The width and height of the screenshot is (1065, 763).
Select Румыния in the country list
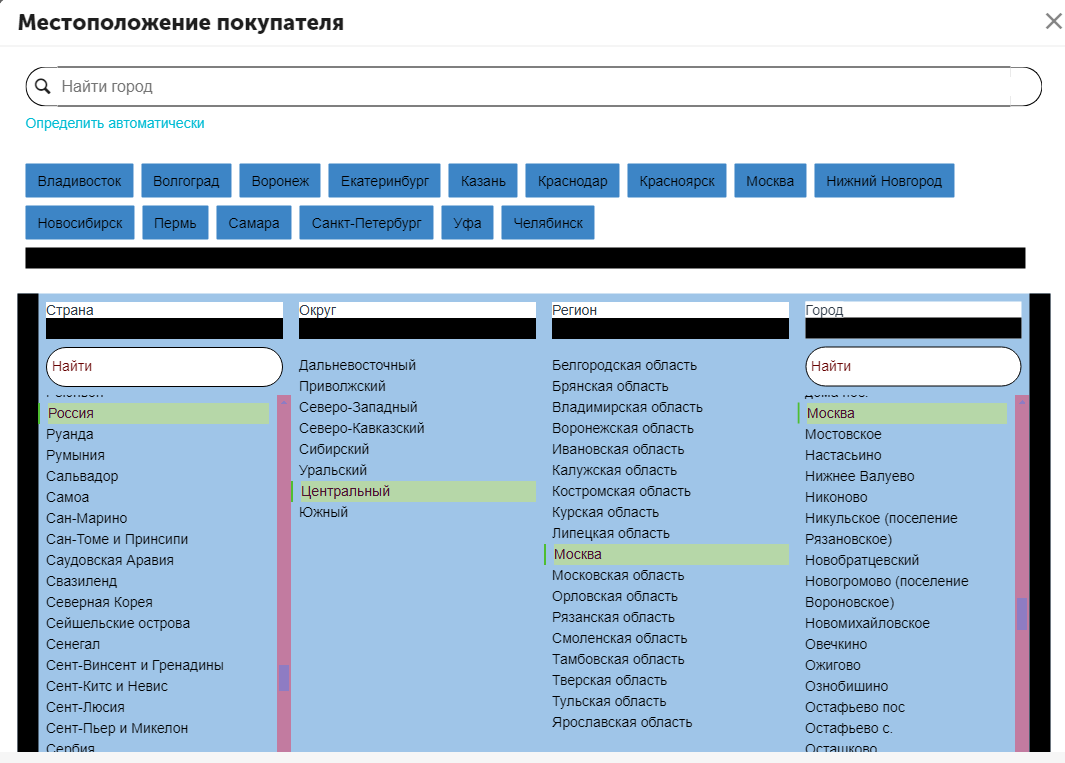pos(75,455)
